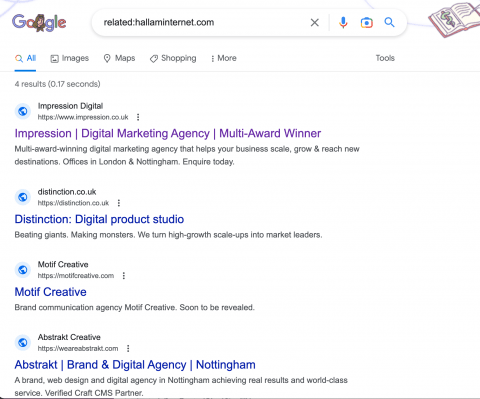Viewport: 480px width, 399px height.
Task: Open three-dot menu for Motif Creative result
Action: [124, 276]
